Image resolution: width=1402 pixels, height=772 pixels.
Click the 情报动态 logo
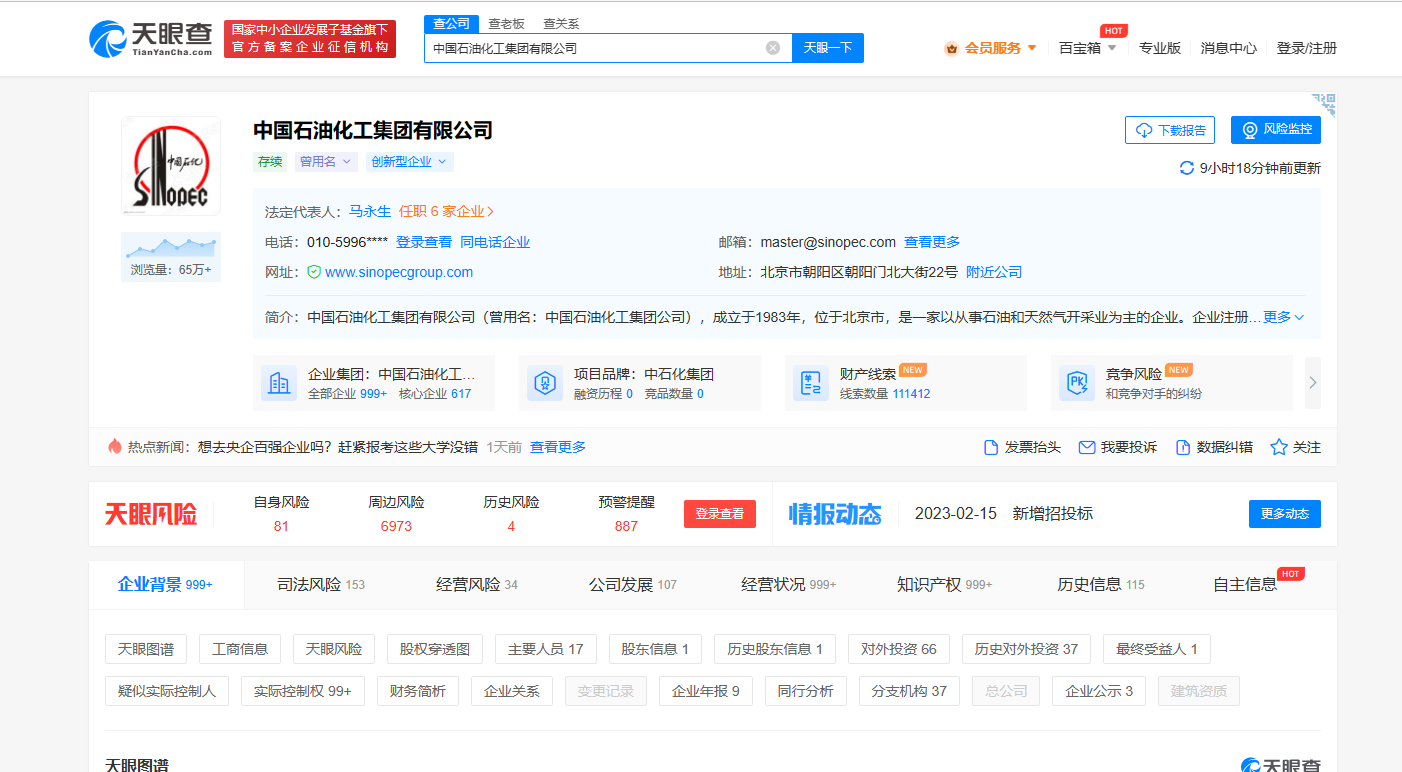[835, 514]
